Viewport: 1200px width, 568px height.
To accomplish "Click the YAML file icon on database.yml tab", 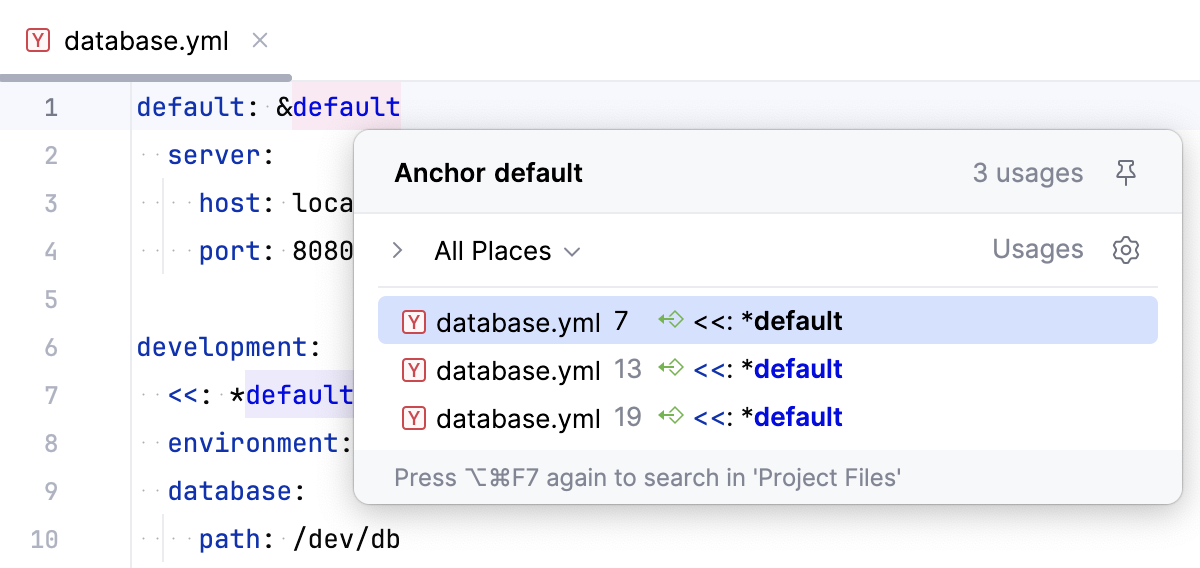I will point(38,41).
